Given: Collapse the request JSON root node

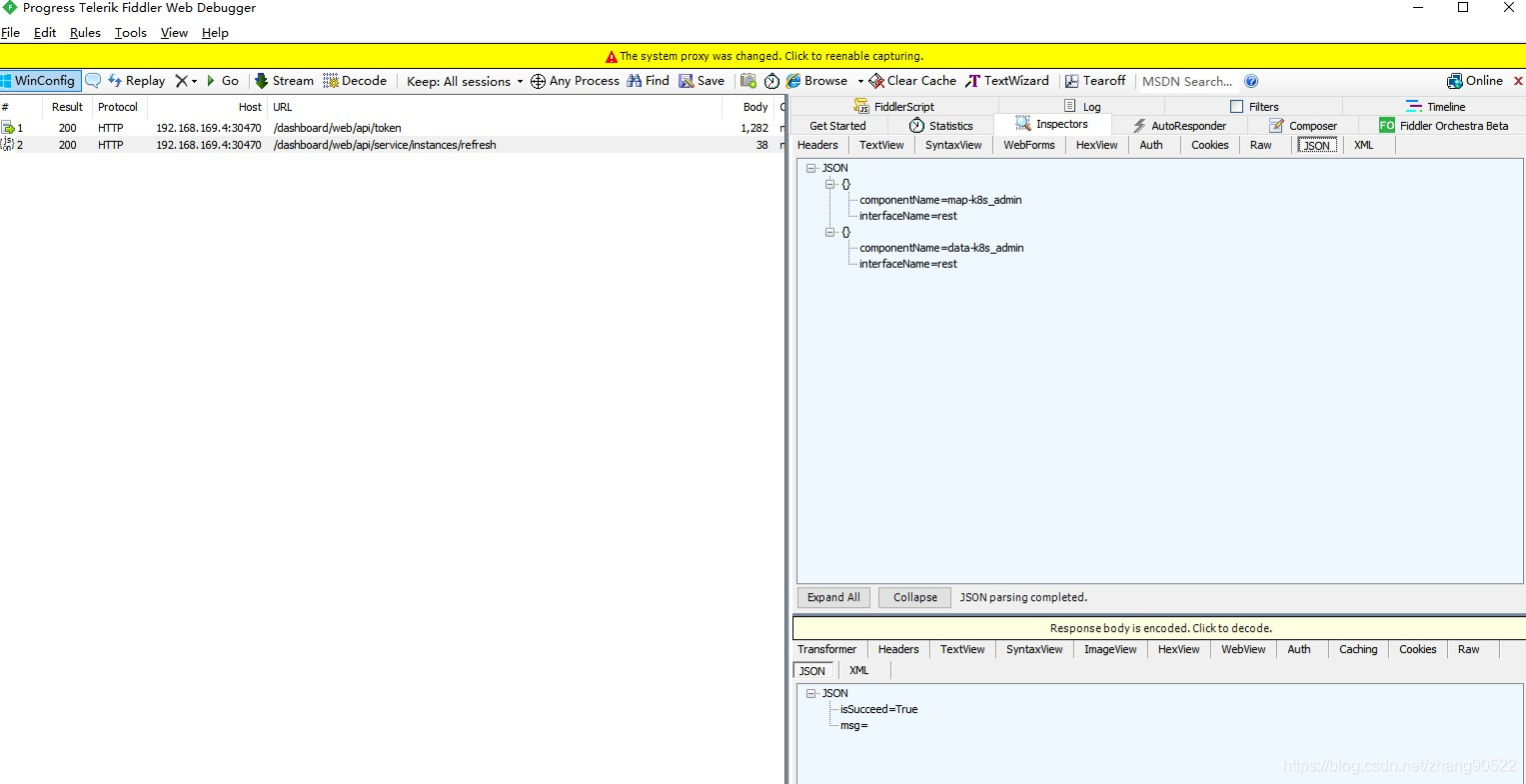Looking at the screenshot, I should (x=811, y=168).
